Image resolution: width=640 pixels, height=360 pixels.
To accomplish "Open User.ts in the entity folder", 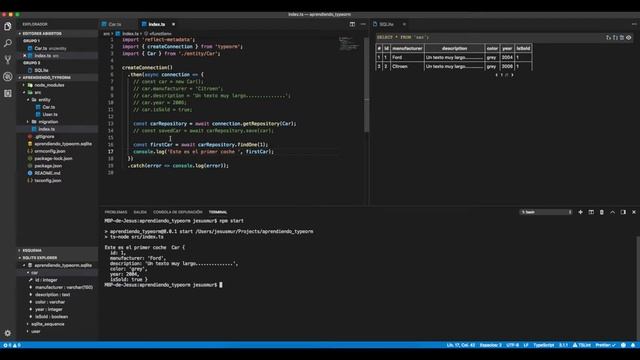I will [50, 115].
